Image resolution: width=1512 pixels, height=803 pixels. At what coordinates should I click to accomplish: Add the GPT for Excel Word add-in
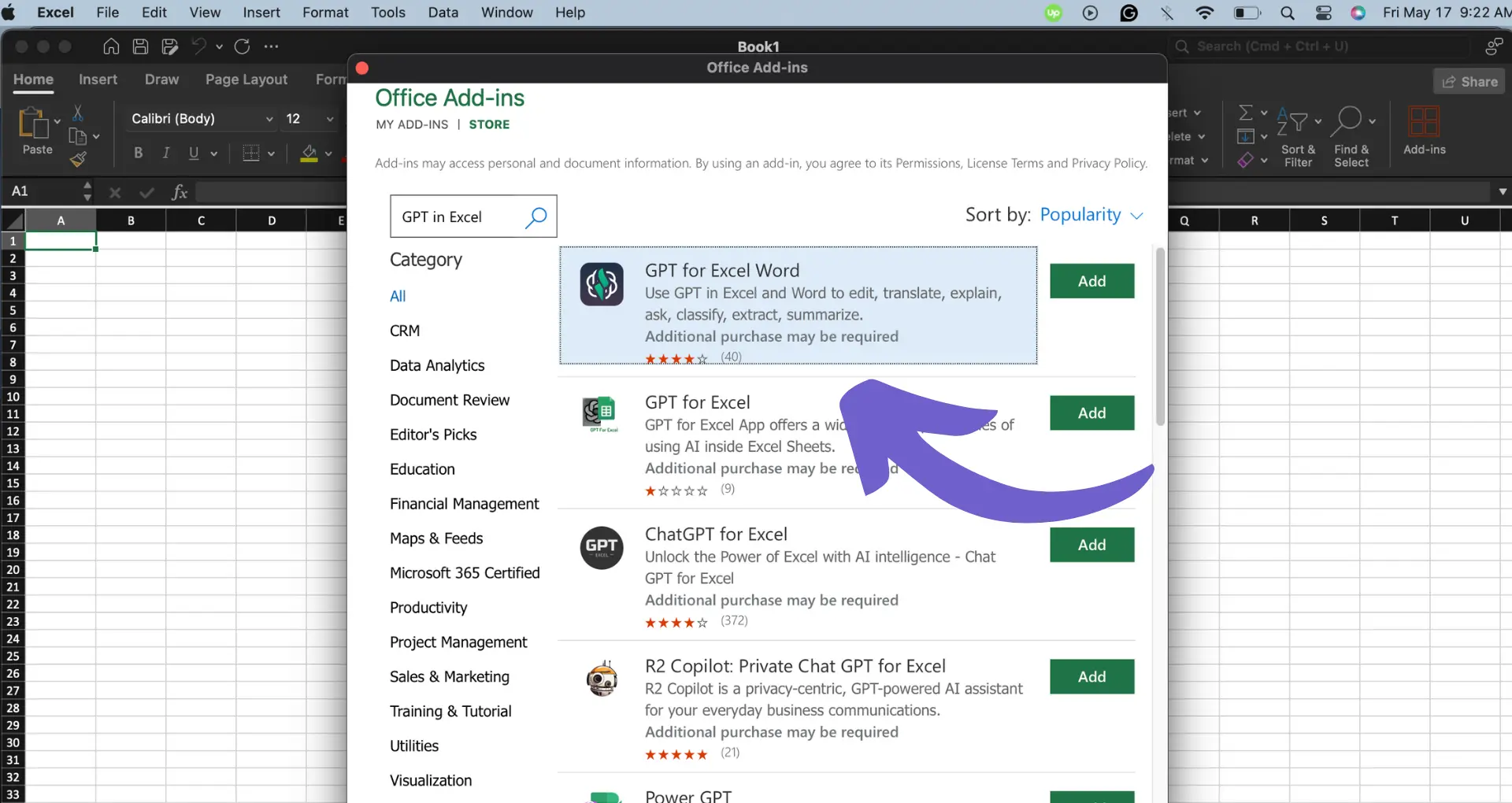pos(1091,281)
